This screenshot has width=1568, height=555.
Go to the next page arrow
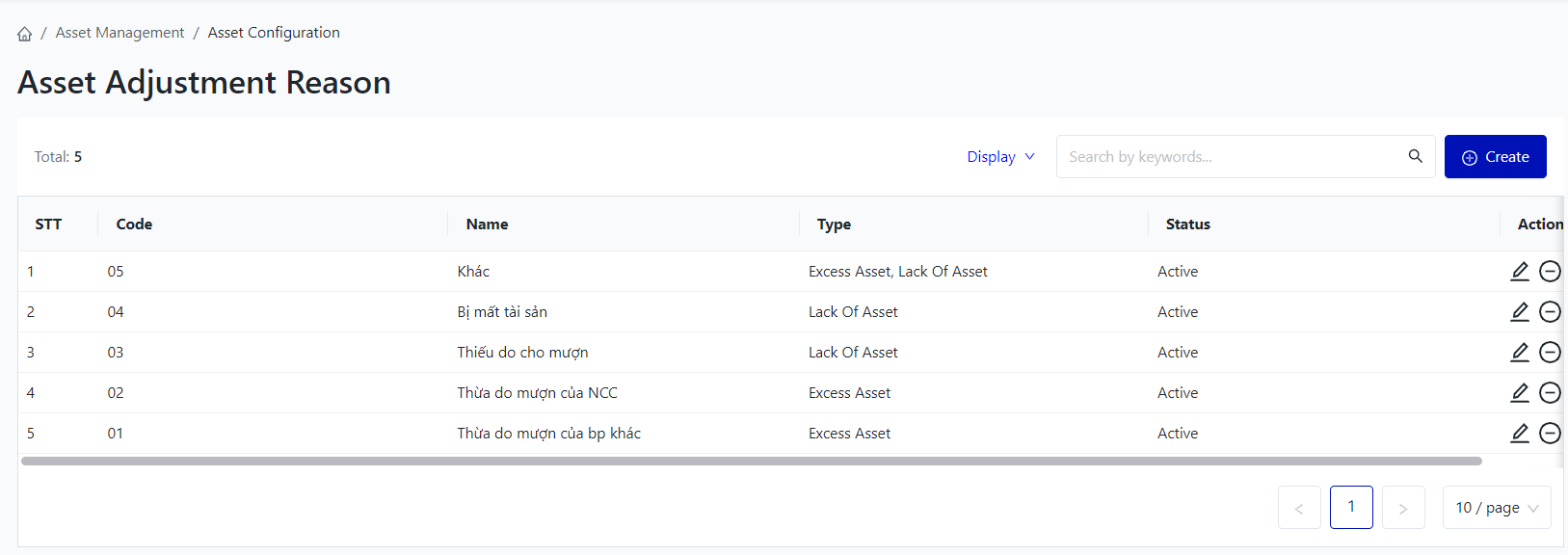(1403, 508)
